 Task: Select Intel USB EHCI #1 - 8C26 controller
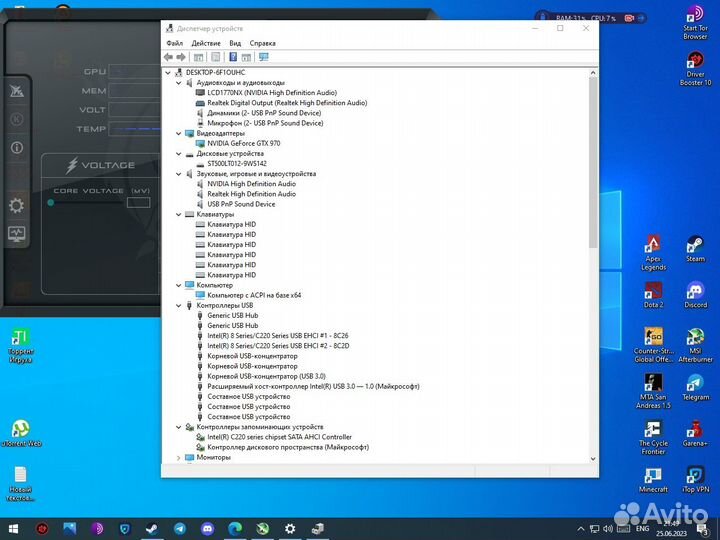point(278,336)
